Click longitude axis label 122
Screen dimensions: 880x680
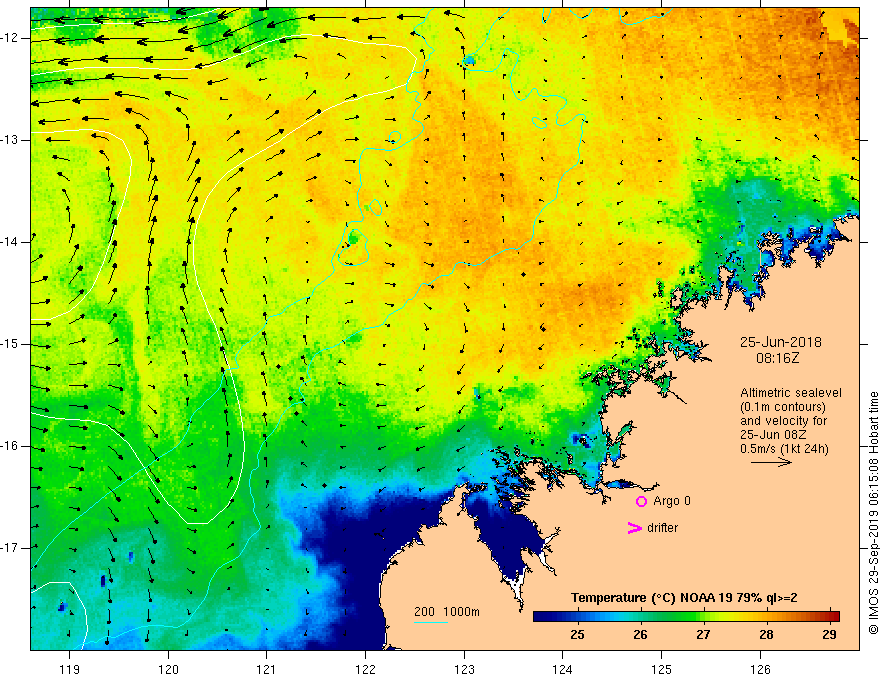pyautogui.click(x=365, y=669)
